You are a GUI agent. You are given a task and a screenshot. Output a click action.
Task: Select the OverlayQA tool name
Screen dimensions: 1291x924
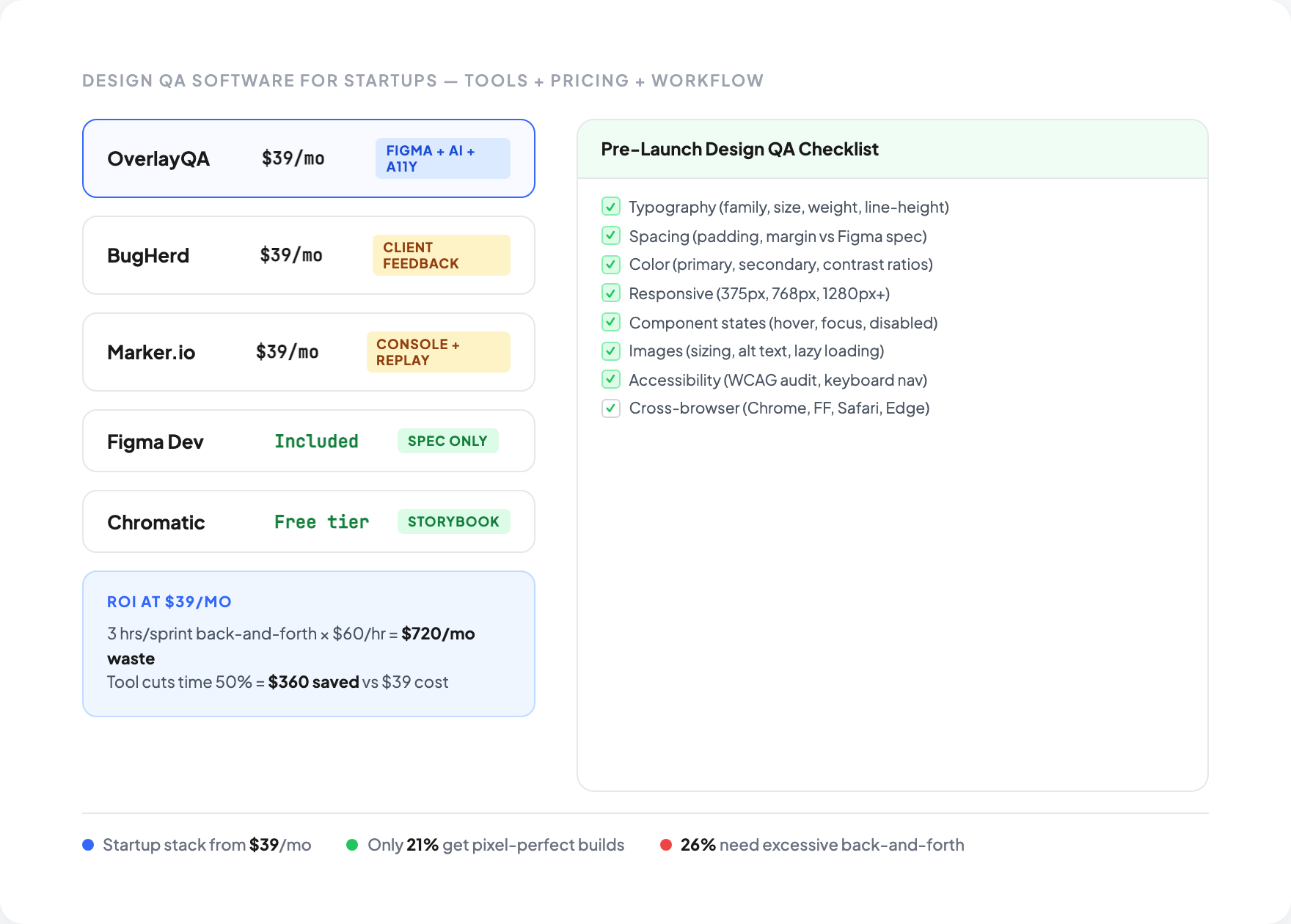158,158
